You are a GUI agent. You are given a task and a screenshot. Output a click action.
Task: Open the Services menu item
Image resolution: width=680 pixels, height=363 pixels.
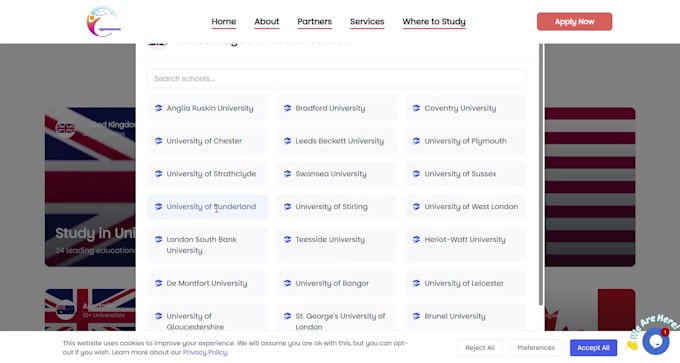click(367, 22)
